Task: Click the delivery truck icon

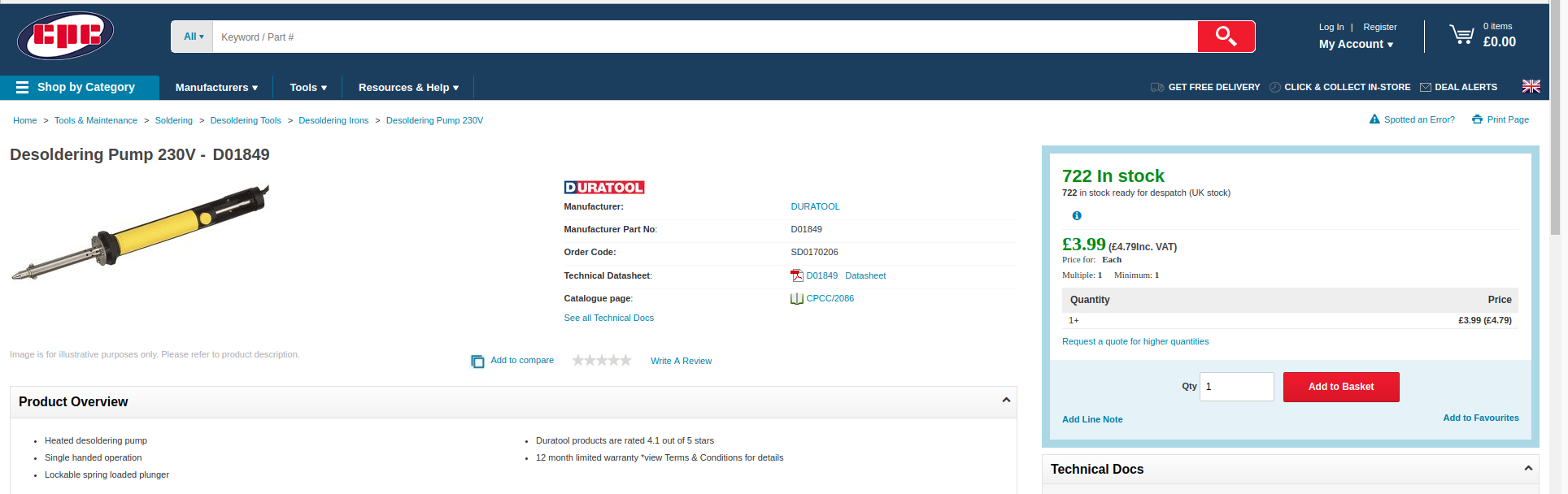Action: point(1157,87)
